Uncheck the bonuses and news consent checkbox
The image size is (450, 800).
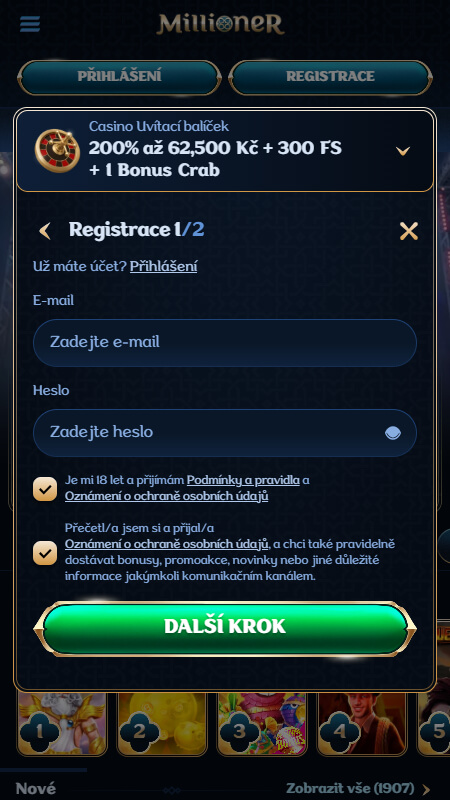(45, 554)
